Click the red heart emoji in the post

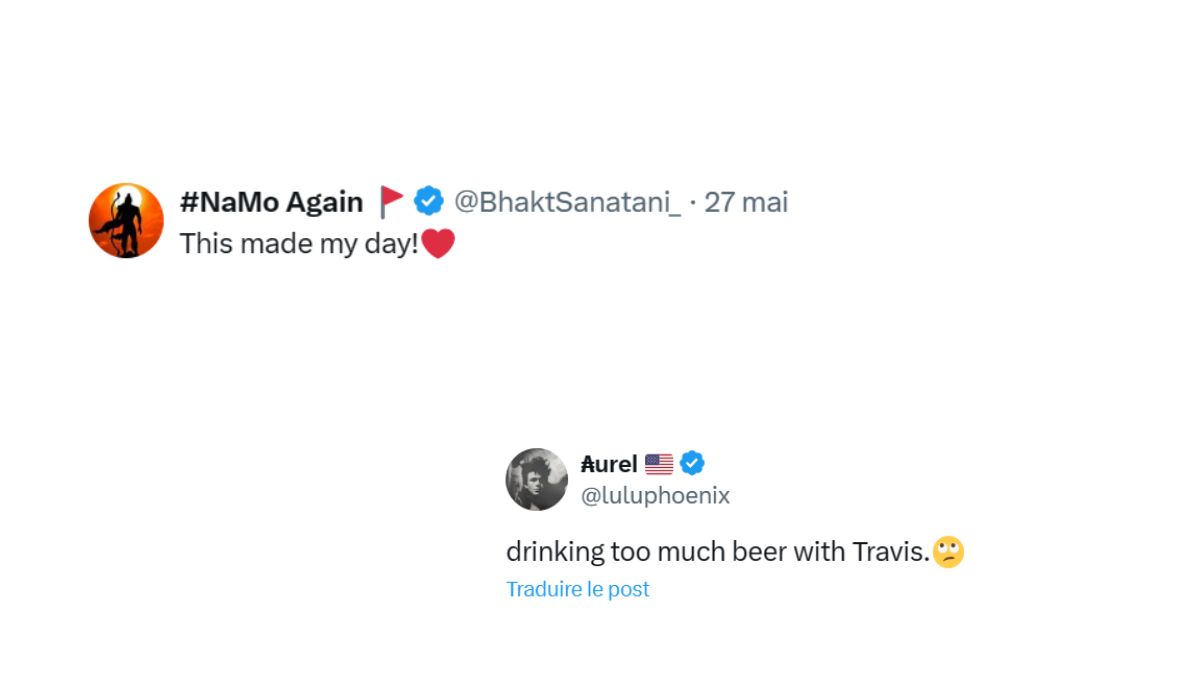pos(438,244)
